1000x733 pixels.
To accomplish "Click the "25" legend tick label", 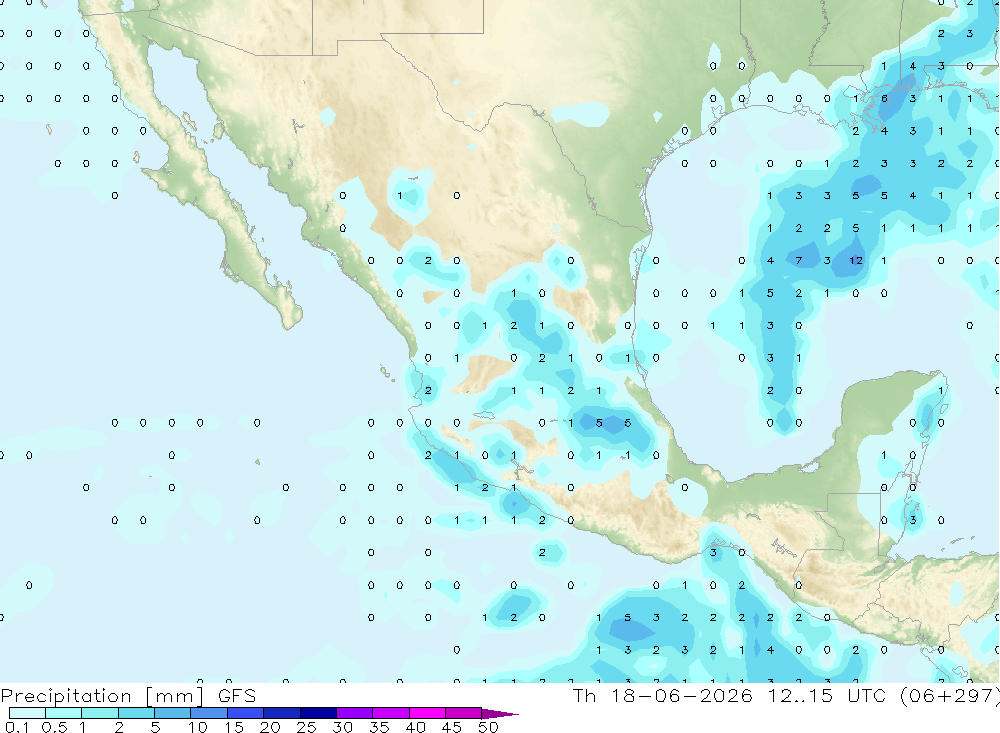I will pos(306,727).
